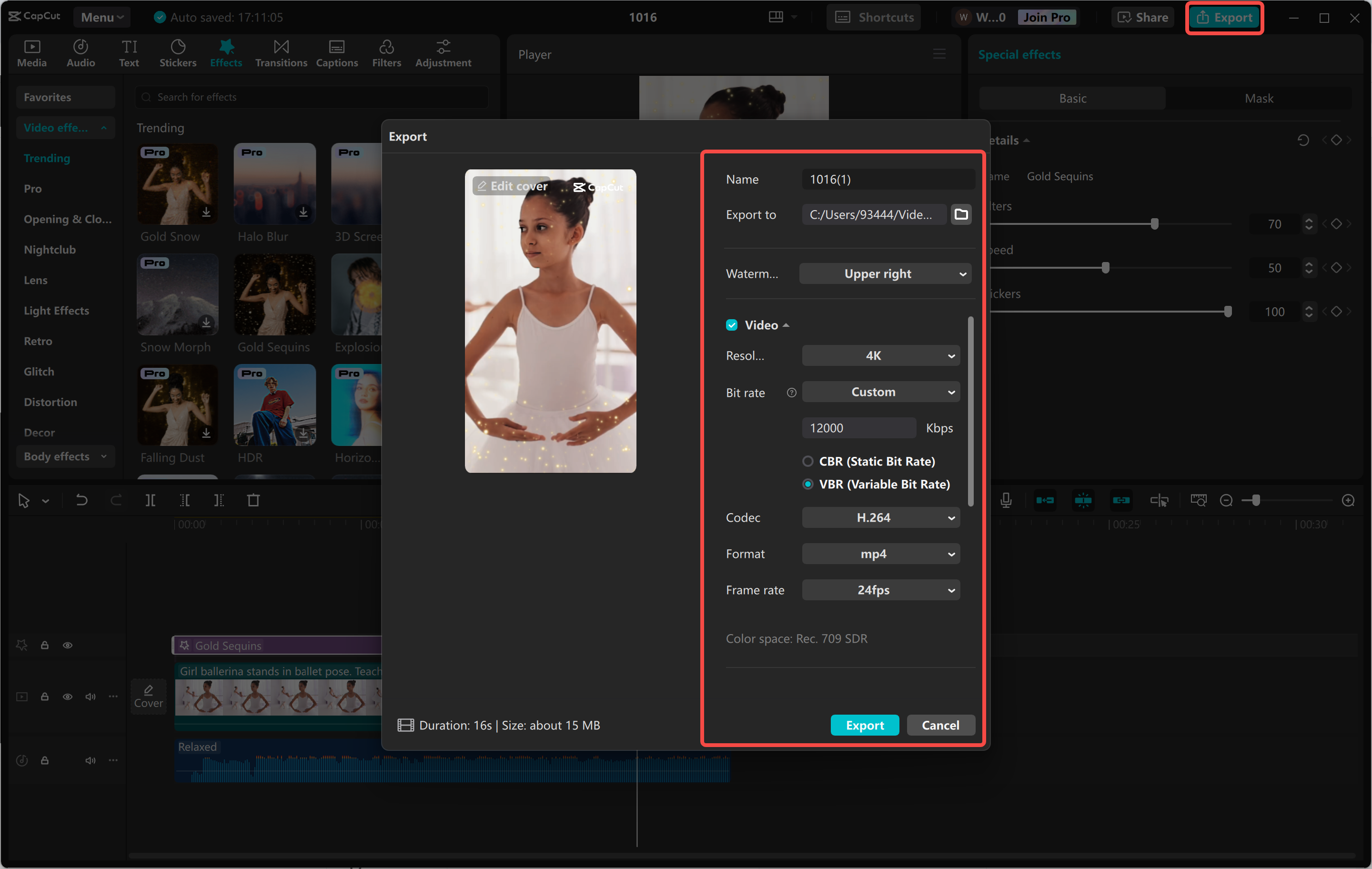Screen dimensions: 1372x869
Task: Open the Menu dropdown in the top bar
Action: [101, 17]
